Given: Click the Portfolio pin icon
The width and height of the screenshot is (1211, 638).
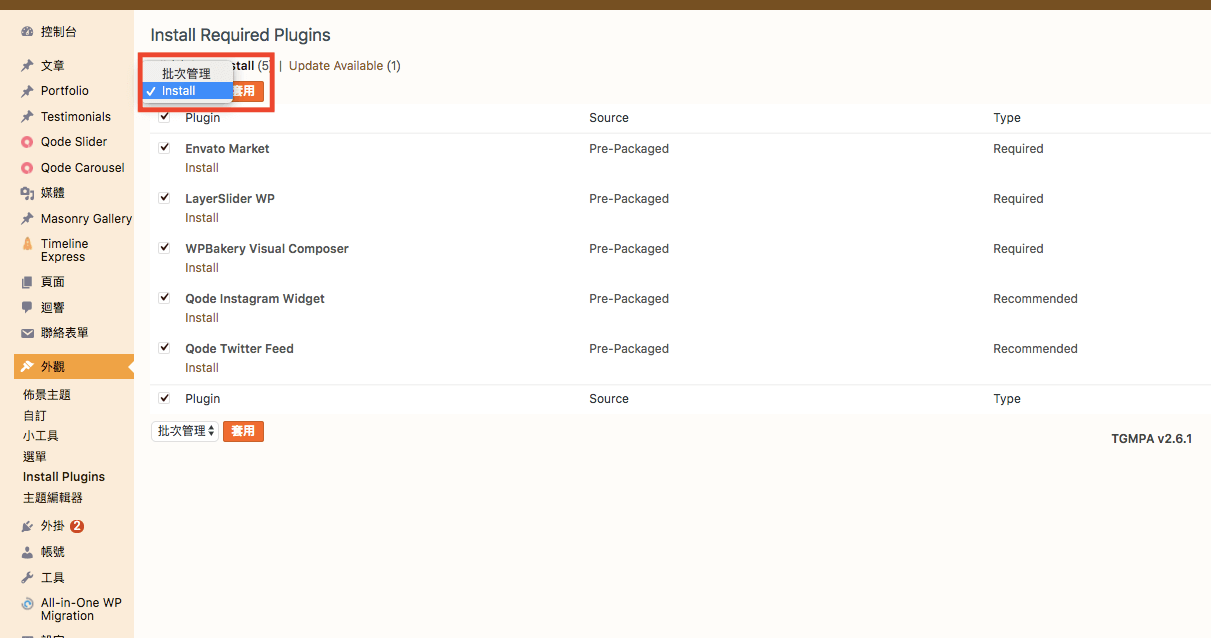Looking at the screenshot, I should (28, 91).
